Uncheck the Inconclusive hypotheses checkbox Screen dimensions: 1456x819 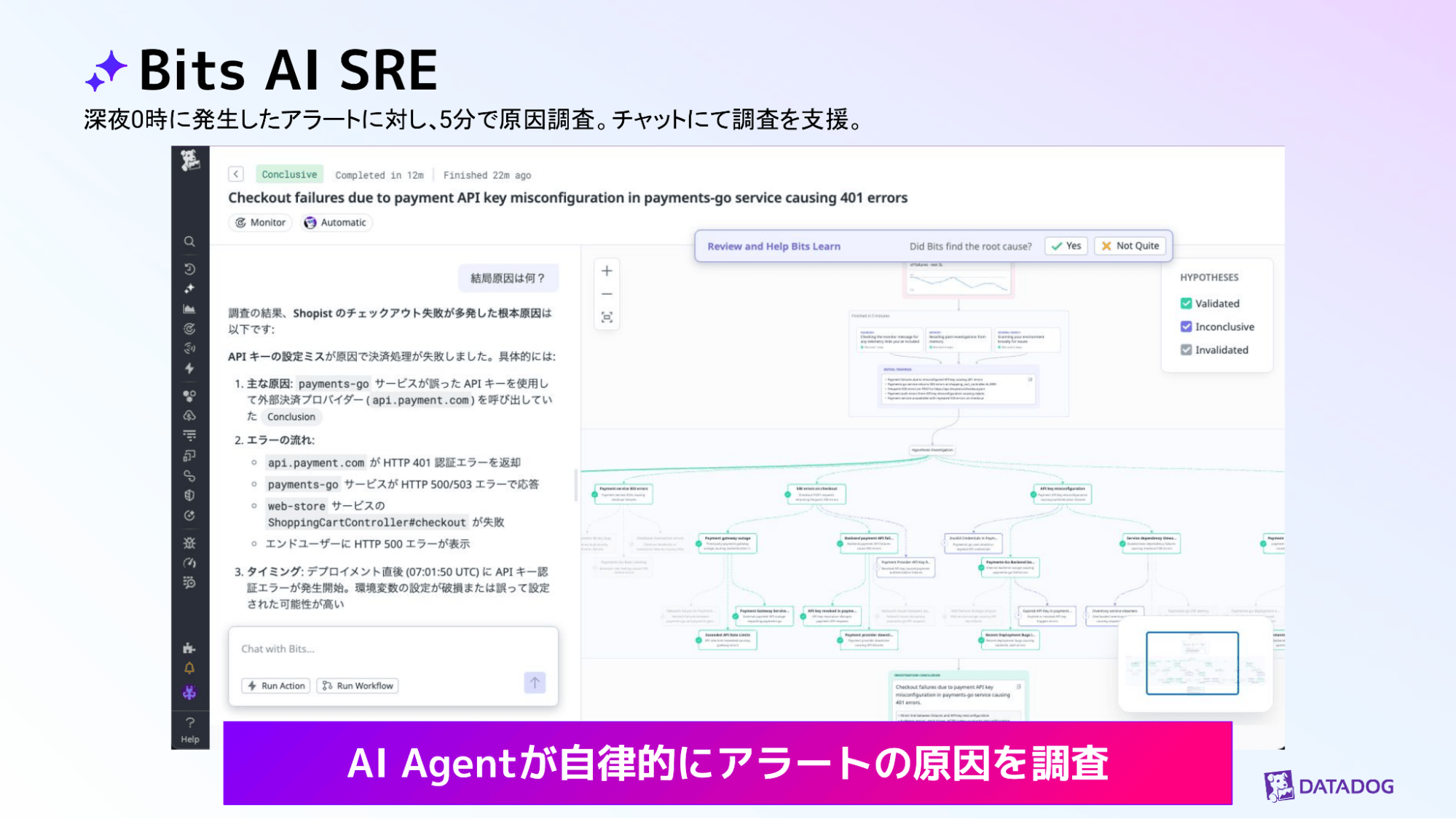coord(1187,326)
